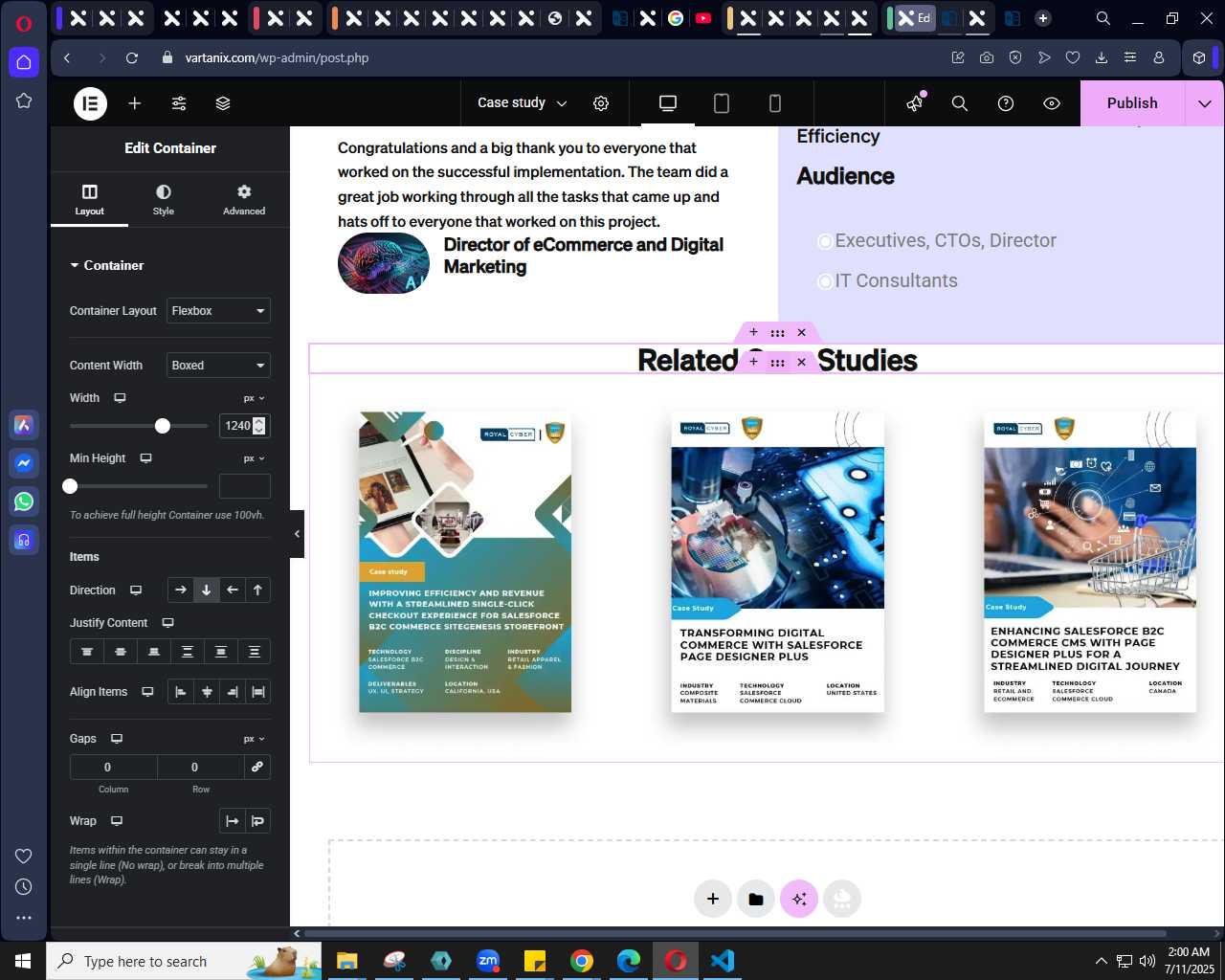Open page settings gear icon
Image resolution: width=1225 pixels, height=980 pixels.
click(x=601, y=103)
